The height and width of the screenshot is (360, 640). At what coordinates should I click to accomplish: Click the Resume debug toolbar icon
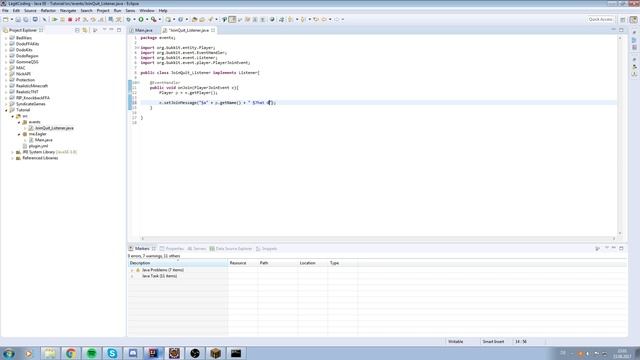tap(54, 19)
